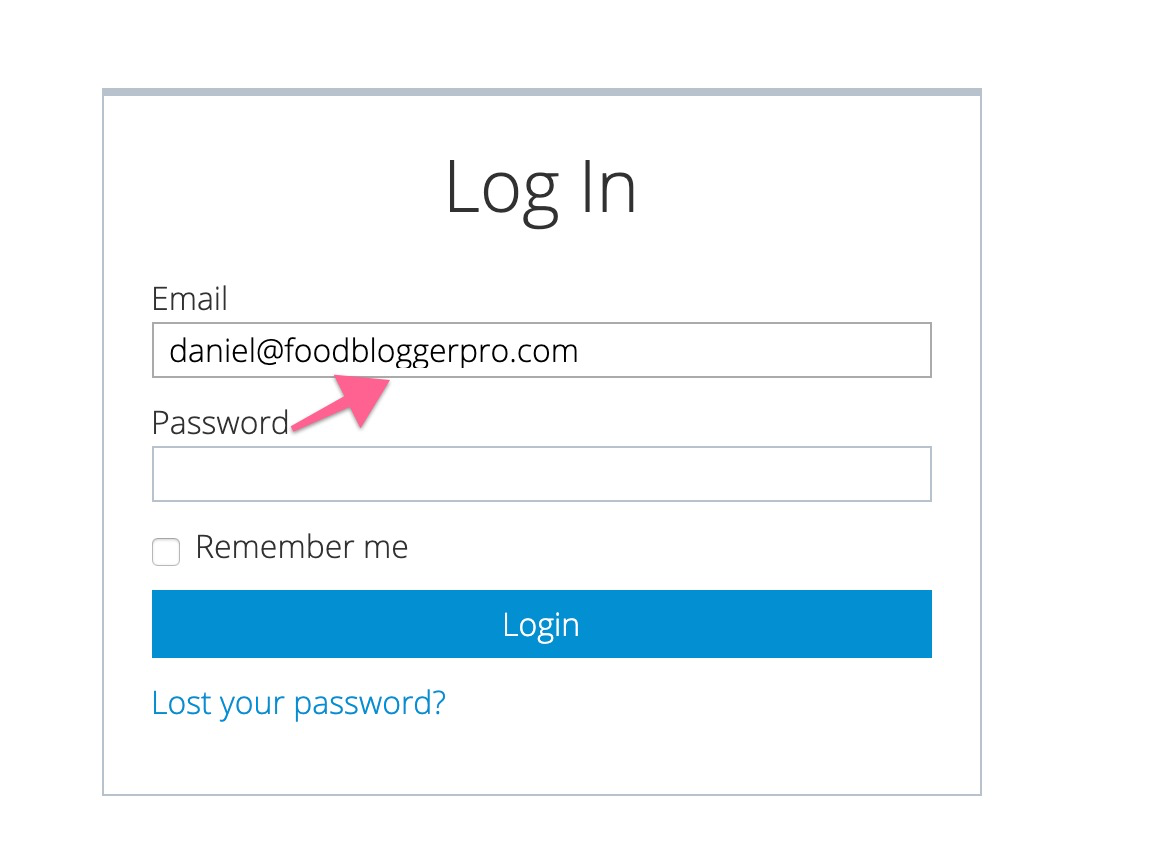Place cursor on 'daniel' in email address
Image resolution: width=1168 pixels, height=866 pixels.
pos(212,351)
